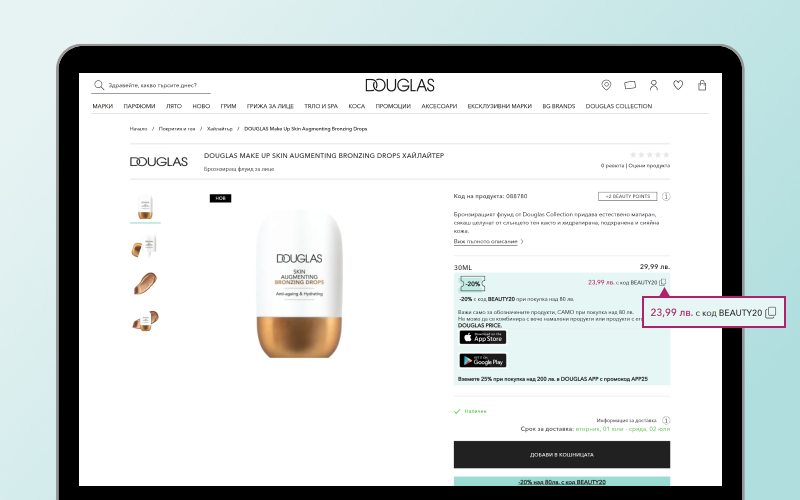Rate product using the star rating
This screenshot has height=500, width=800.
point(649,155)
